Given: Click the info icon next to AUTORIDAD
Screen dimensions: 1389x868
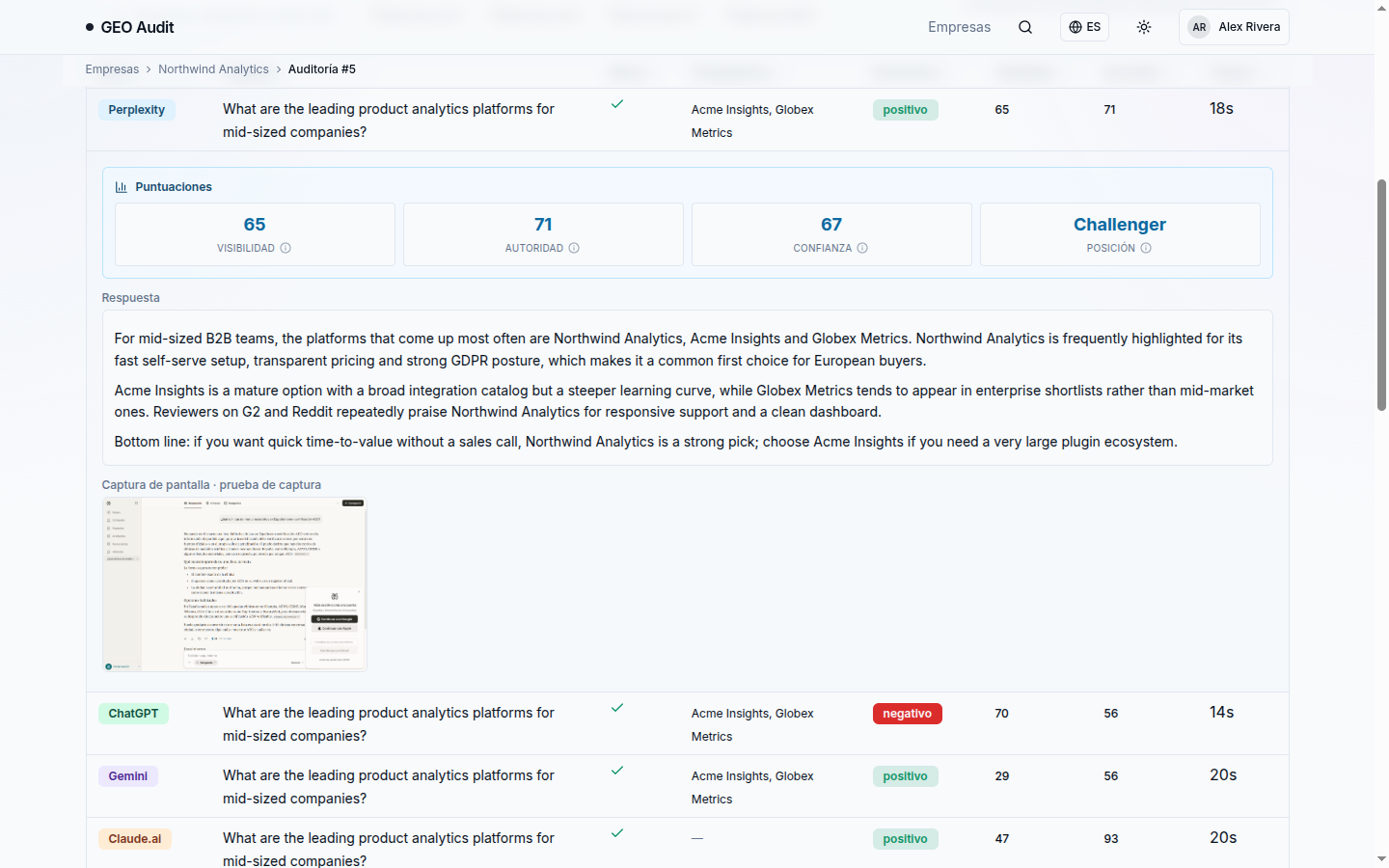Looking at the screenshot, I should pyautogui.click(x=574, y=248).
